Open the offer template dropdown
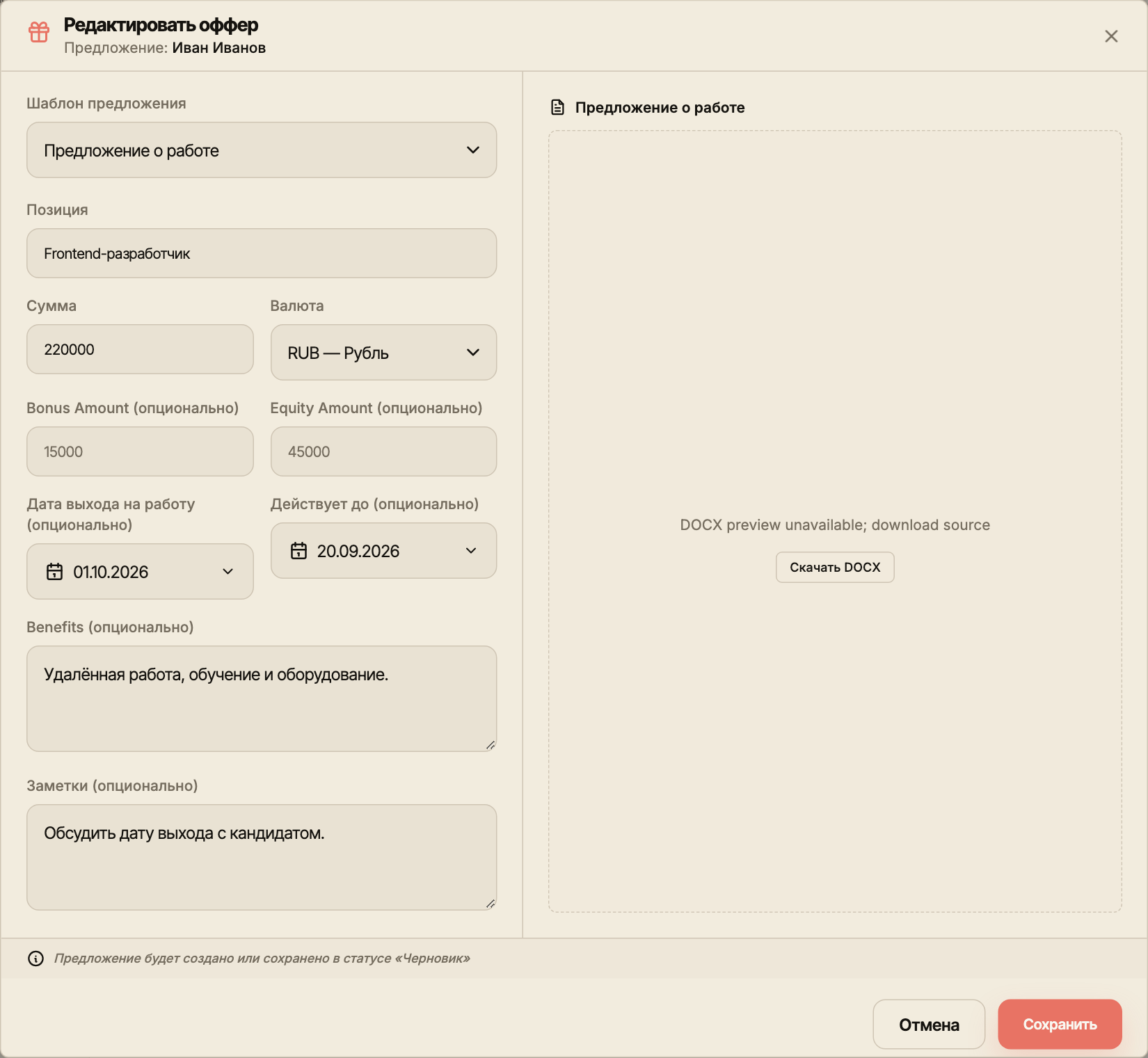The height and width of the screenshot is (1058, 1148). (x=262, y=150)
